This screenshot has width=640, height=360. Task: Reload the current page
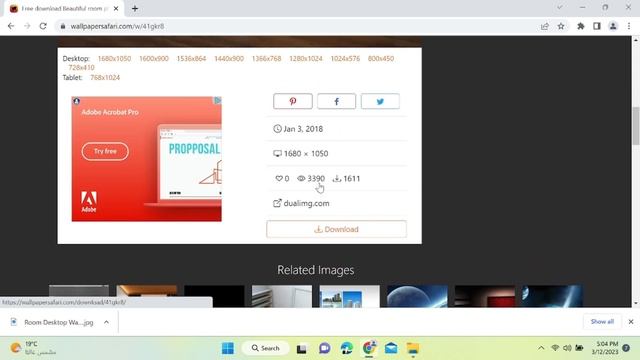43,26
